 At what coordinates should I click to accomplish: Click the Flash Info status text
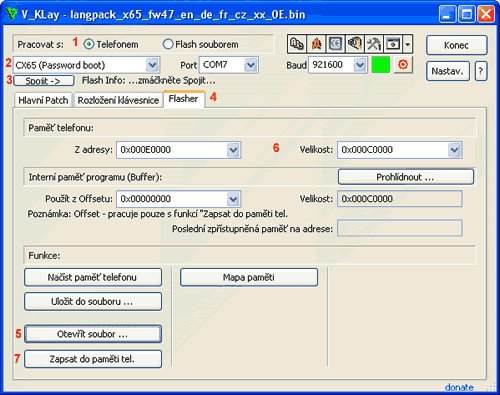[149, 81]
